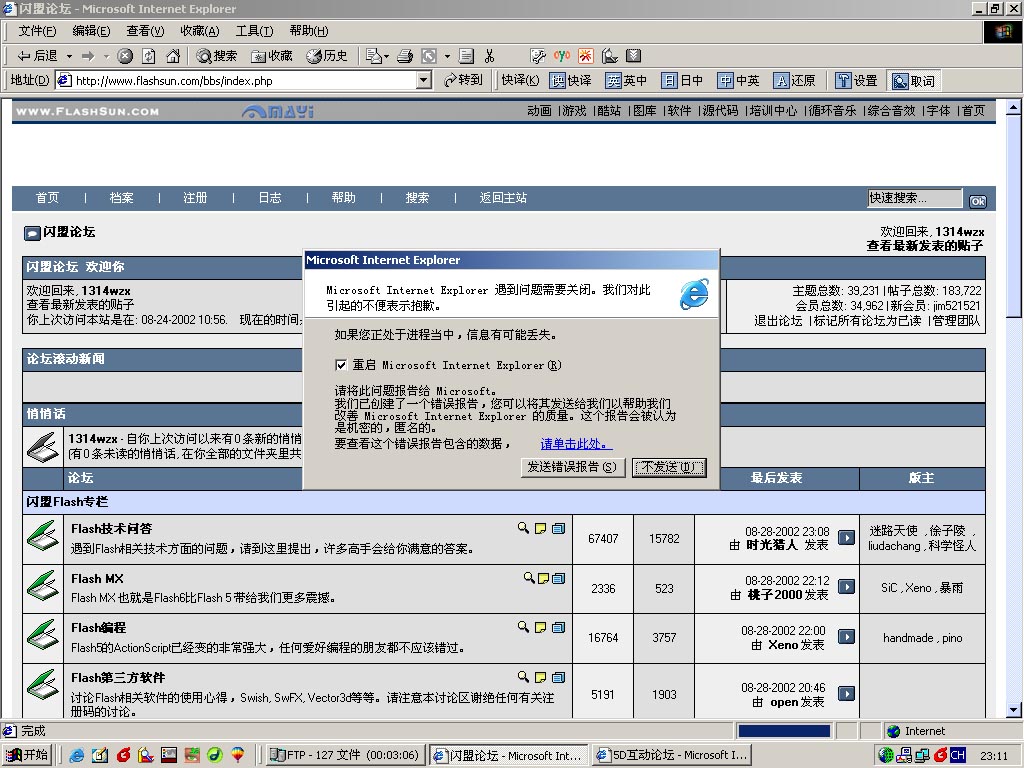Click the magnifier icon in Flash MX row
This screenshot has height=768, width=1024.
(529, 578)
